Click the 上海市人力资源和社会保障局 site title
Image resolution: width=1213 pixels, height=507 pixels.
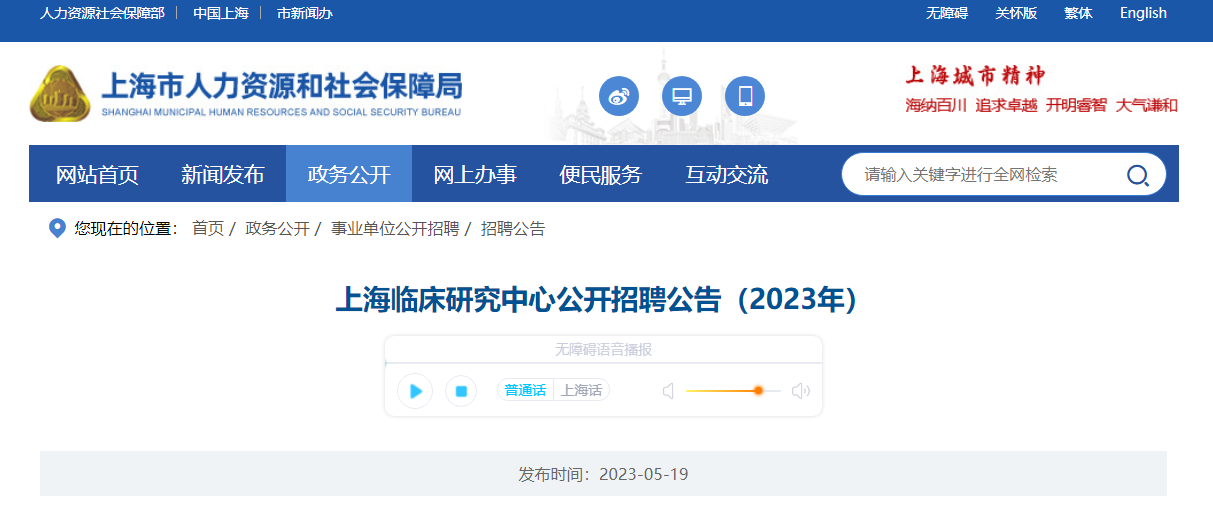[x=282, y=94]
